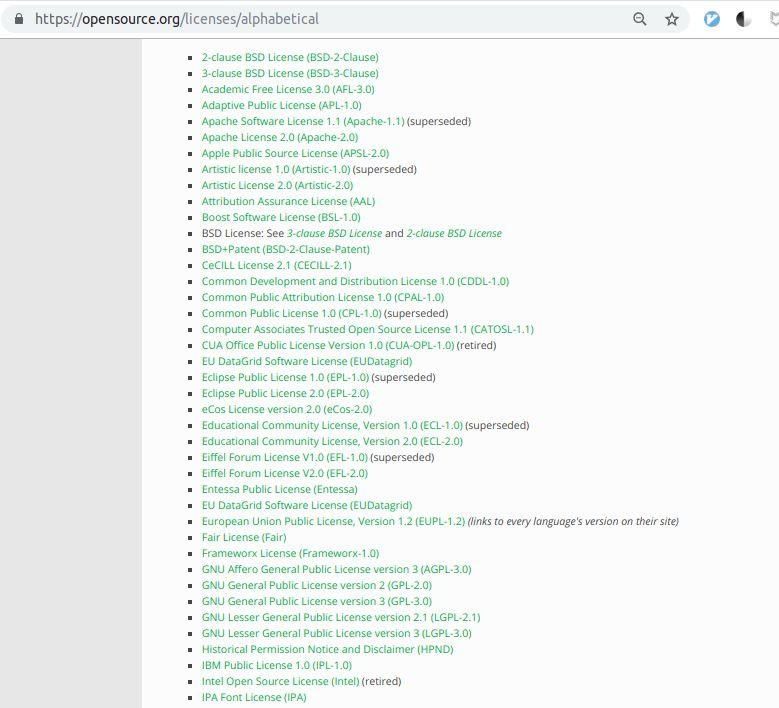Open Computer Associates Trusted Open Source link

[368, 329]
